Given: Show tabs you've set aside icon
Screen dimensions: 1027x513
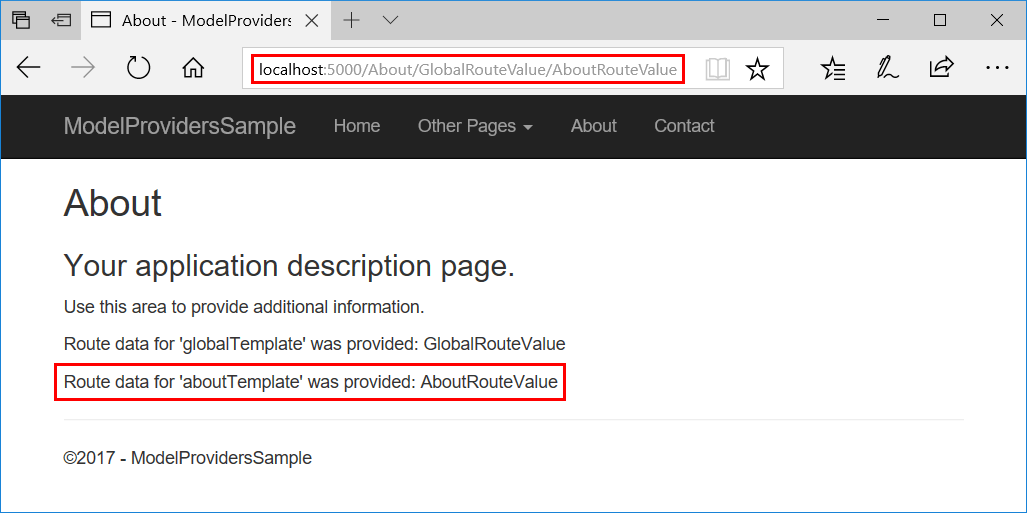Looking at the screenshot, I should click(21, 20).
